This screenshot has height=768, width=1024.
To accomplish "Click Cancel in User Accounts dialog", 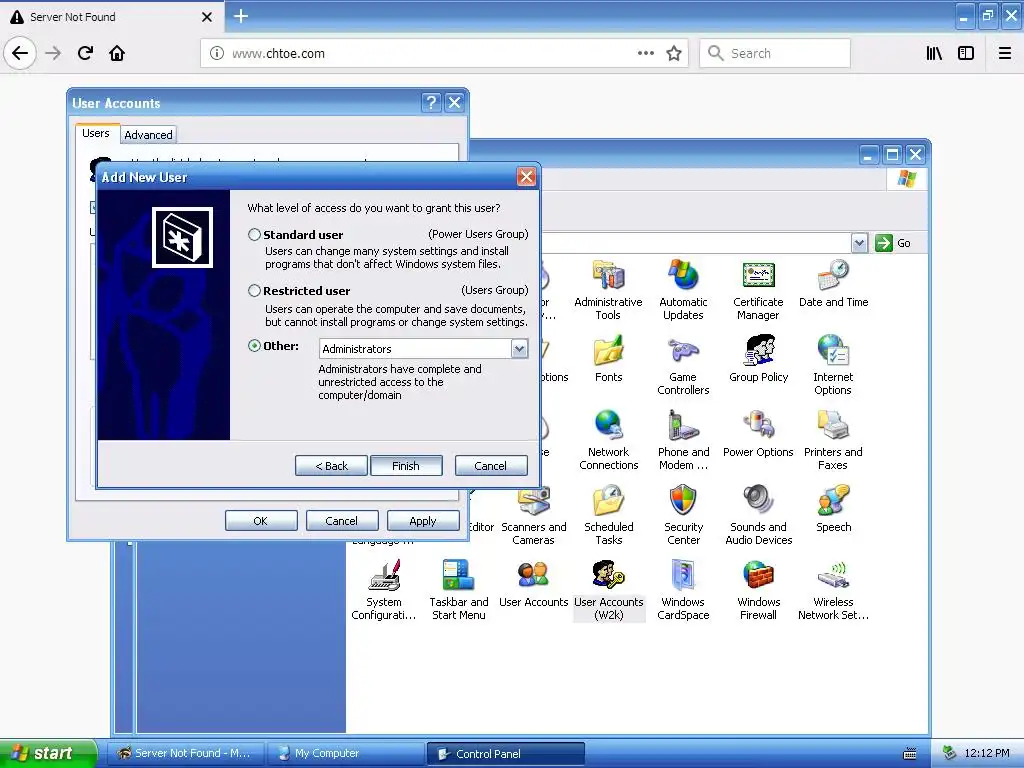I will coord(342,520).
